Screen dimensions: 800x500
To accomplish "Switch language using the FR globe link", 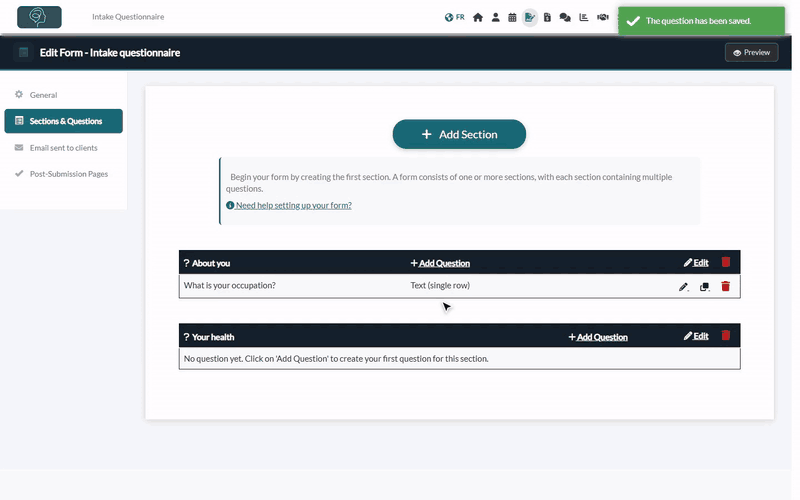I will (x=454, y=17).
